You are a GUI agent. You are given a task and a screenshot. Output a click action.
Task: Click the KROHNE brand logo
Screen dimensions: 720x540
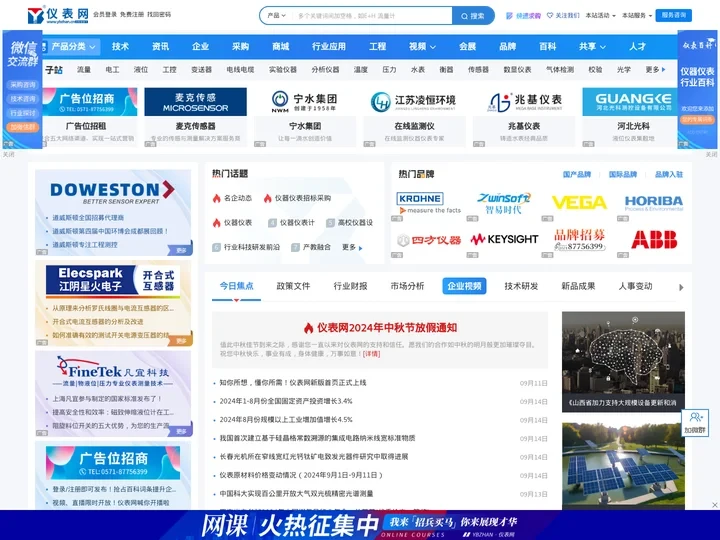428,202
